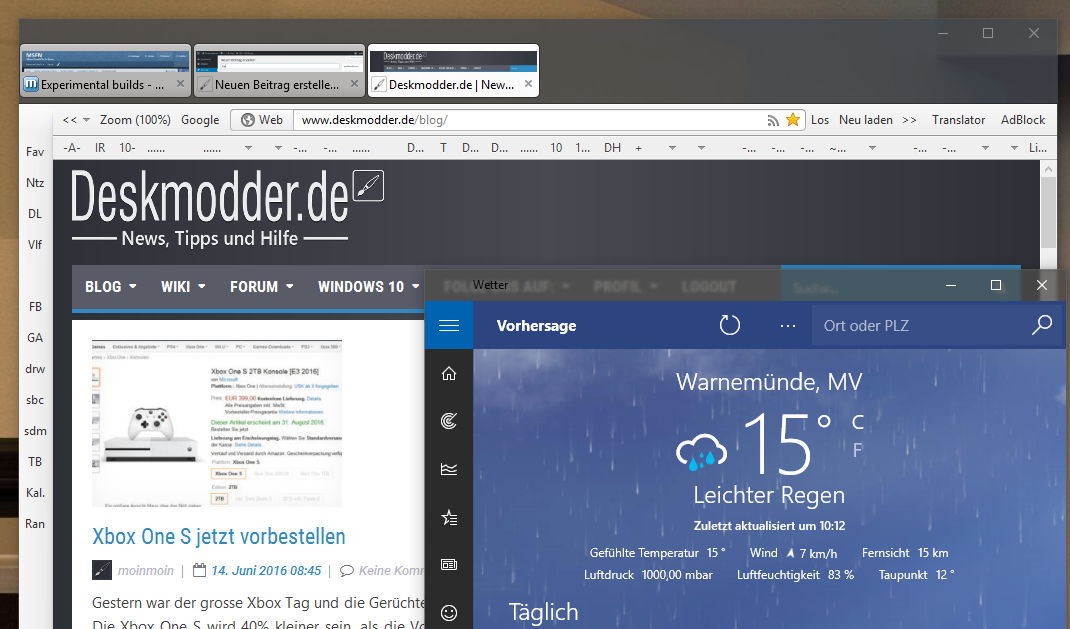Click the RSS feed icon in address bar
1070x629 pixels.
tap(773, 120)
